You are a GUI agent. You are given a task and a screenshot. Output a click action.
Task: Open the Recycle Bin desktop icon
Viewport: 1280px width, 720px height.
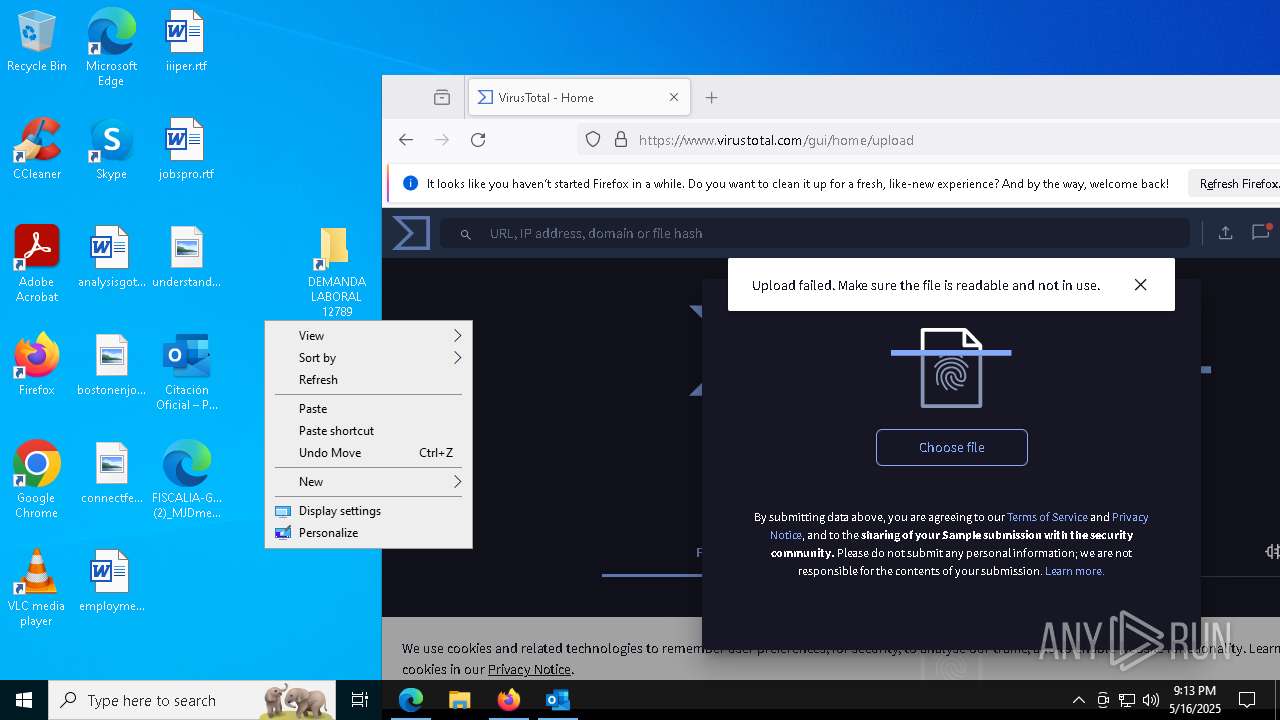[37, 42]
